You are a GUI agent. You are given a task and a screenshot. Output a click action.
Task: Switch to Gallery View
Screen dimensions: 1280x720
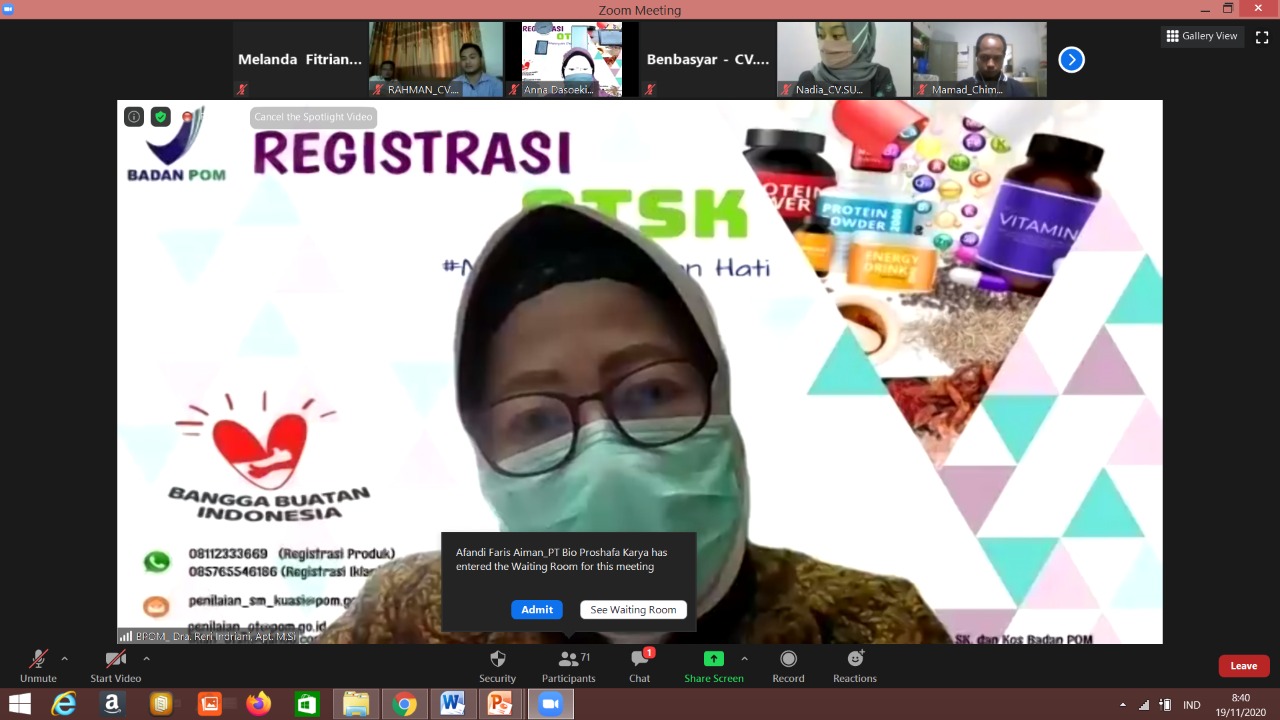pos(1202,36)
